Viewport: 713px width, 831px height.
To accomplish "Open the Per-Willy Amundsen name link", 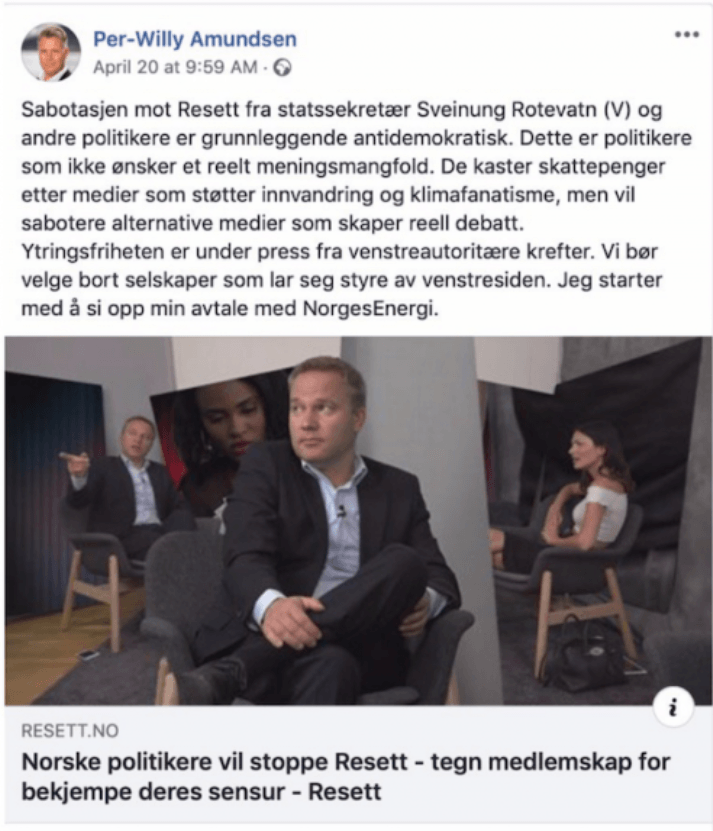I will [195, 39].
